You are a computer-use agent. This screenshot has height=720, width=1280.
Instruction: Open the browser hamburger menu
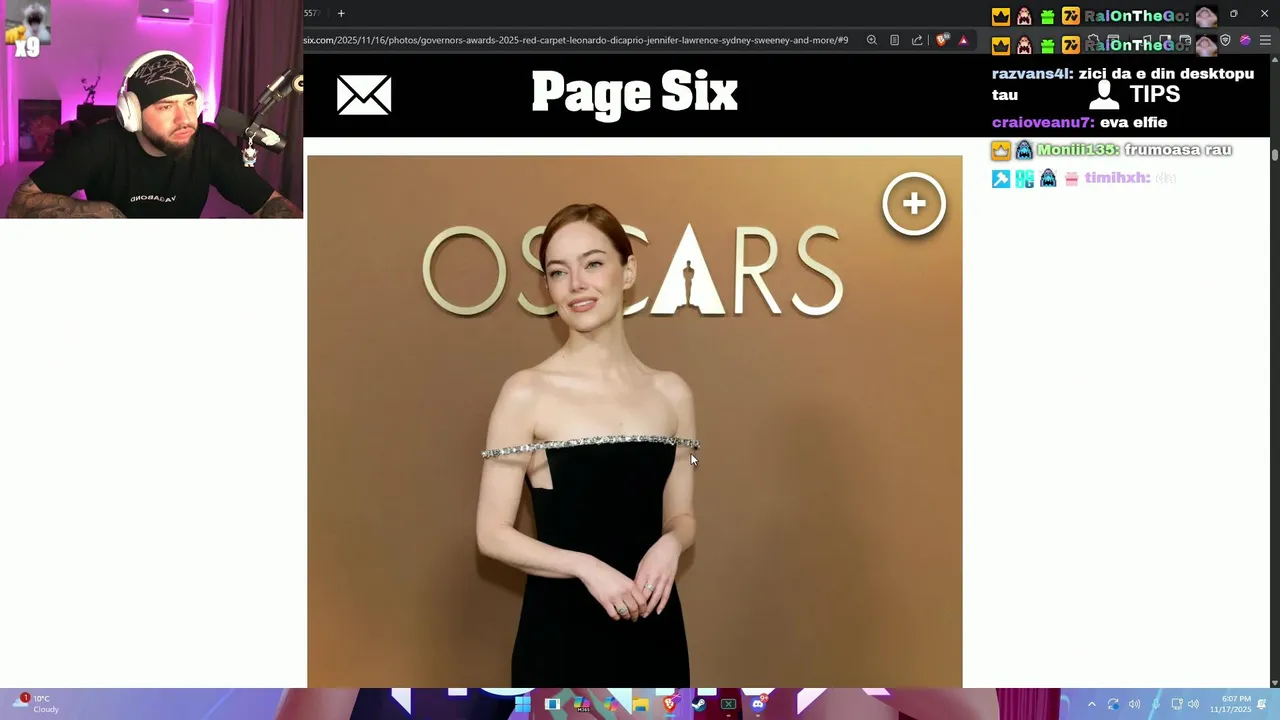[x=1265, y=41]
